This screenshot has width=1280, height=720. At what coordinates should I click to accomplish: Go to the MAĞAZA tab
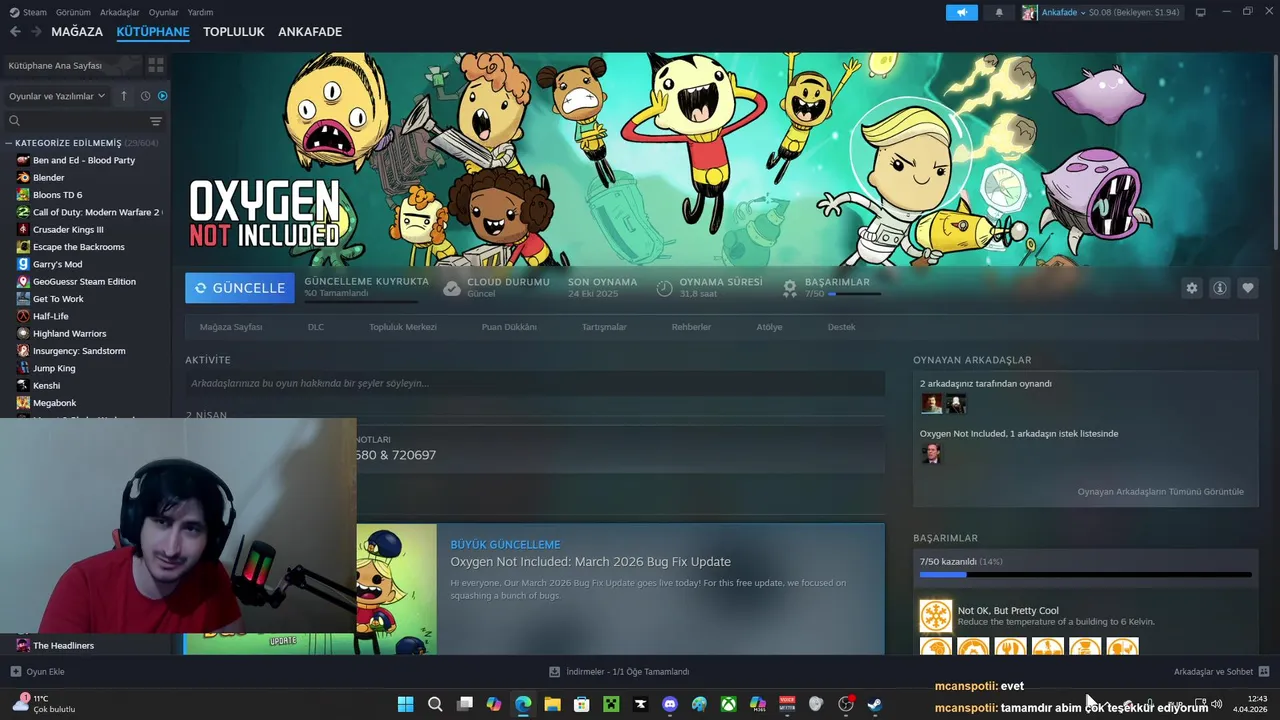coord(77,32)
